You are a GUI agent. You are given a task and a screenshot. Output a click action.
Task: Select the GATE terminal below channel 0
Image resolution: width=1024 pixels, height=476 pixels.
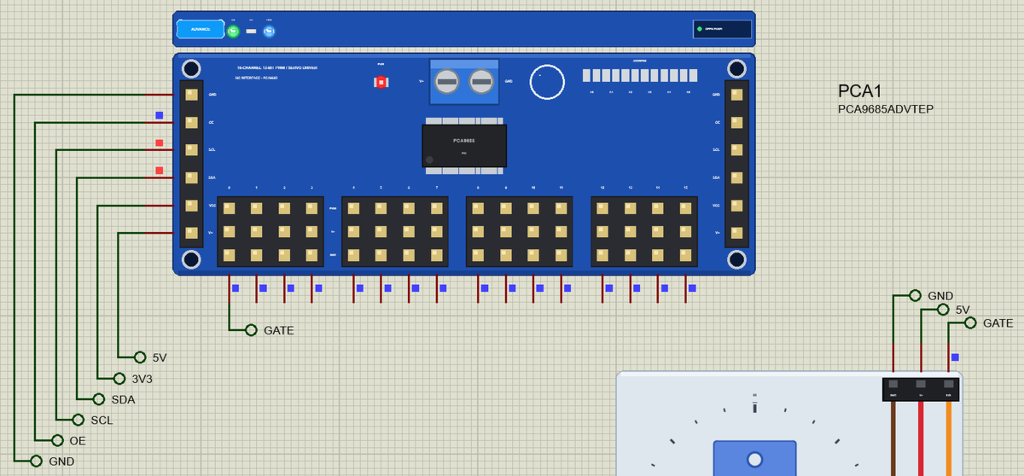(x=251, y=330)
